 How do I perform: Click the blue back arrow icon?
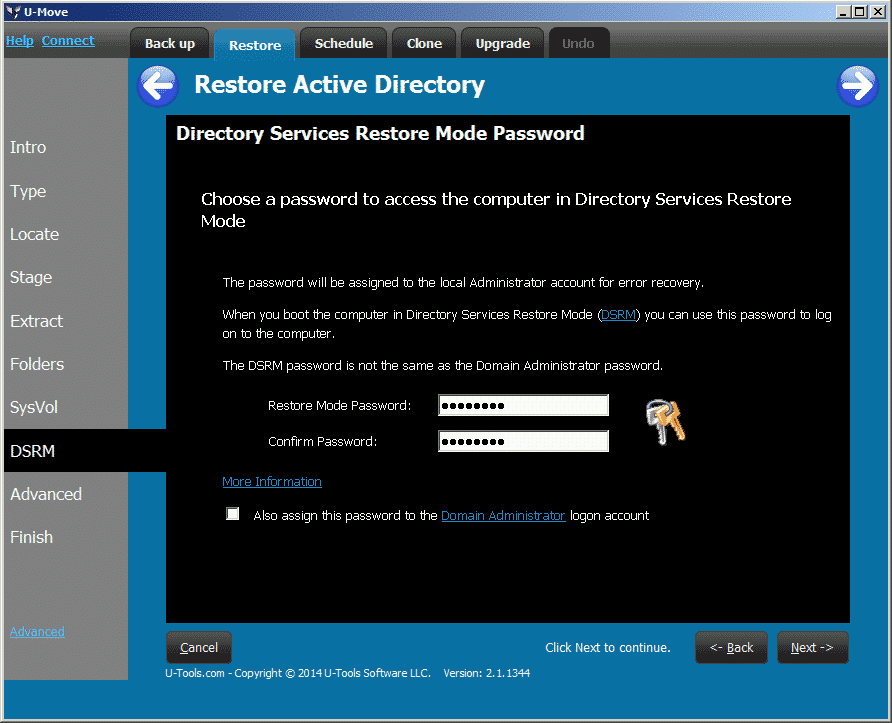click(x=158, y=86)
